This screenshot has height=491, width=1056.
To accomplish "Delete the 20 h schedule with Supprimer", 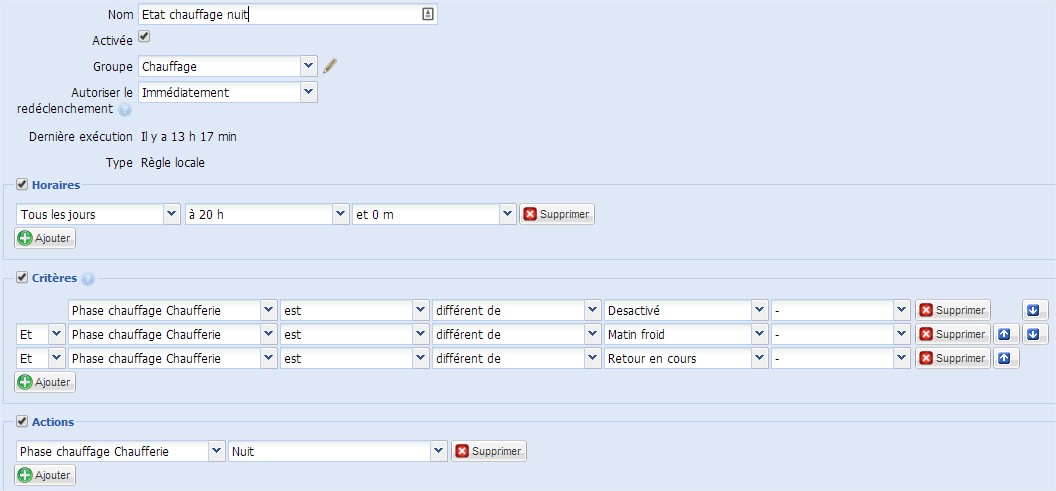I will [x=557, y=215].
